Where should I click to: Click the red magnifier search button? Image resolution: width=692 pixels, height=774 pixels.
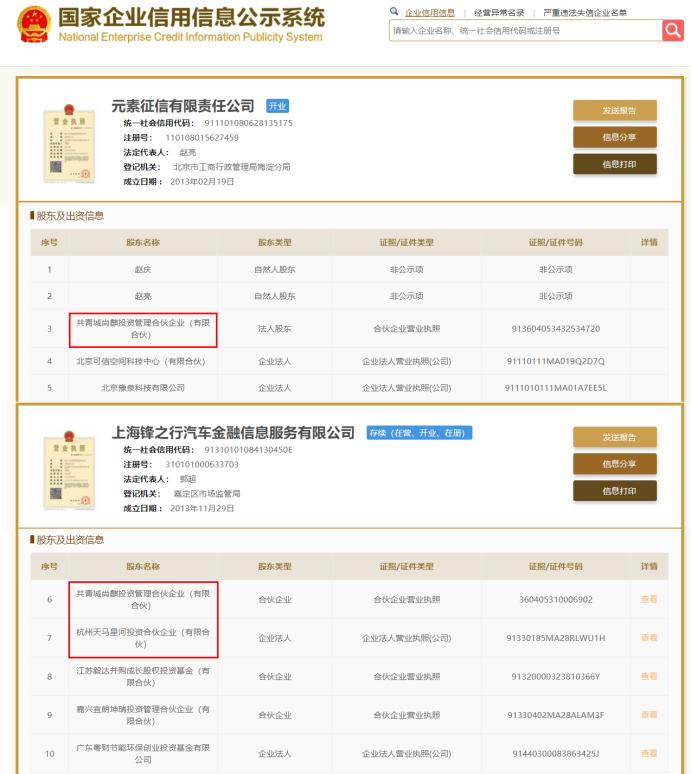point(673,31)
